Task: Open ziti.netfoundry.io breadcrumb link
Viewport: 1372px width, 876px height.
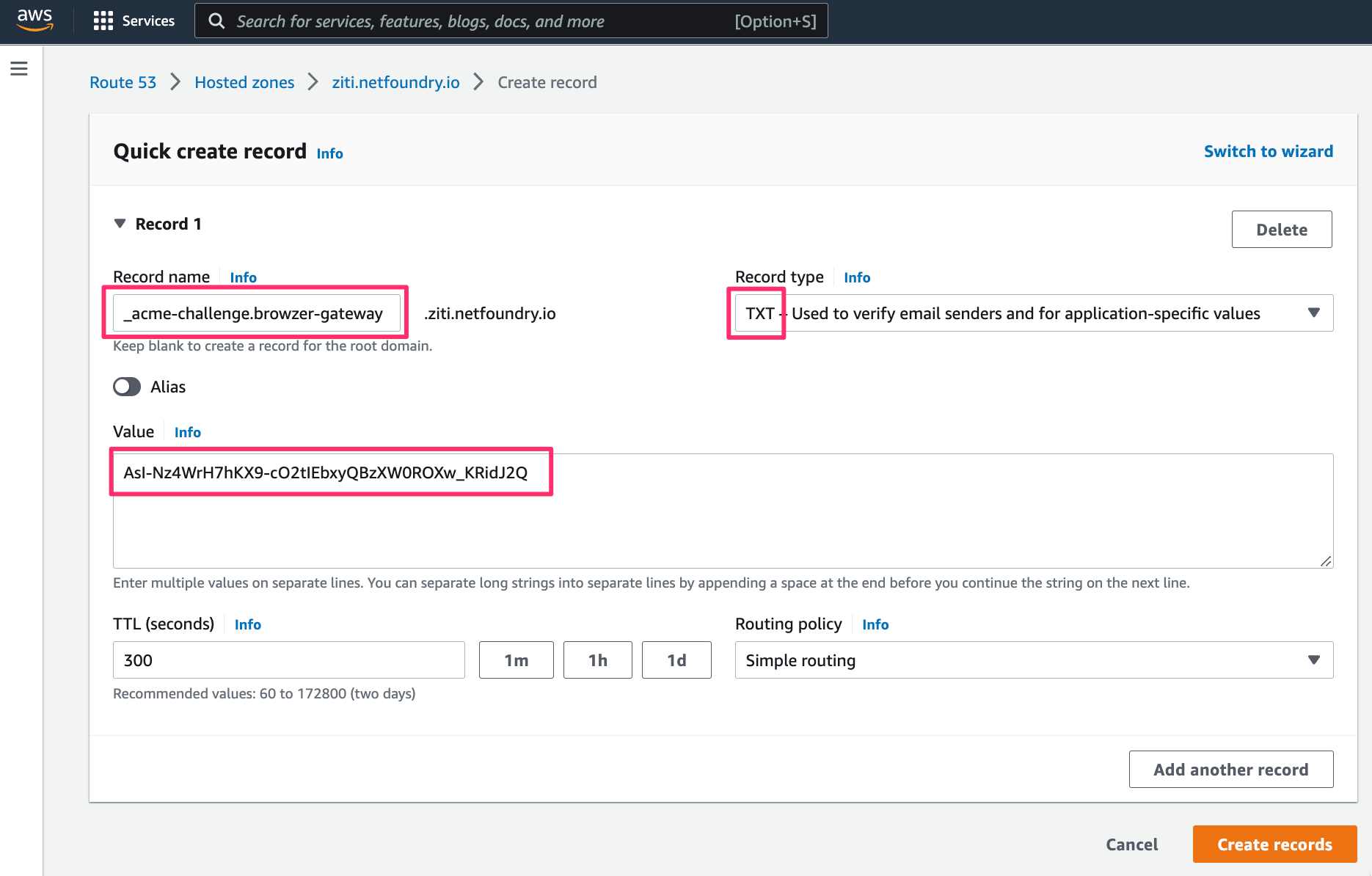Action: (x=395, y=82)
